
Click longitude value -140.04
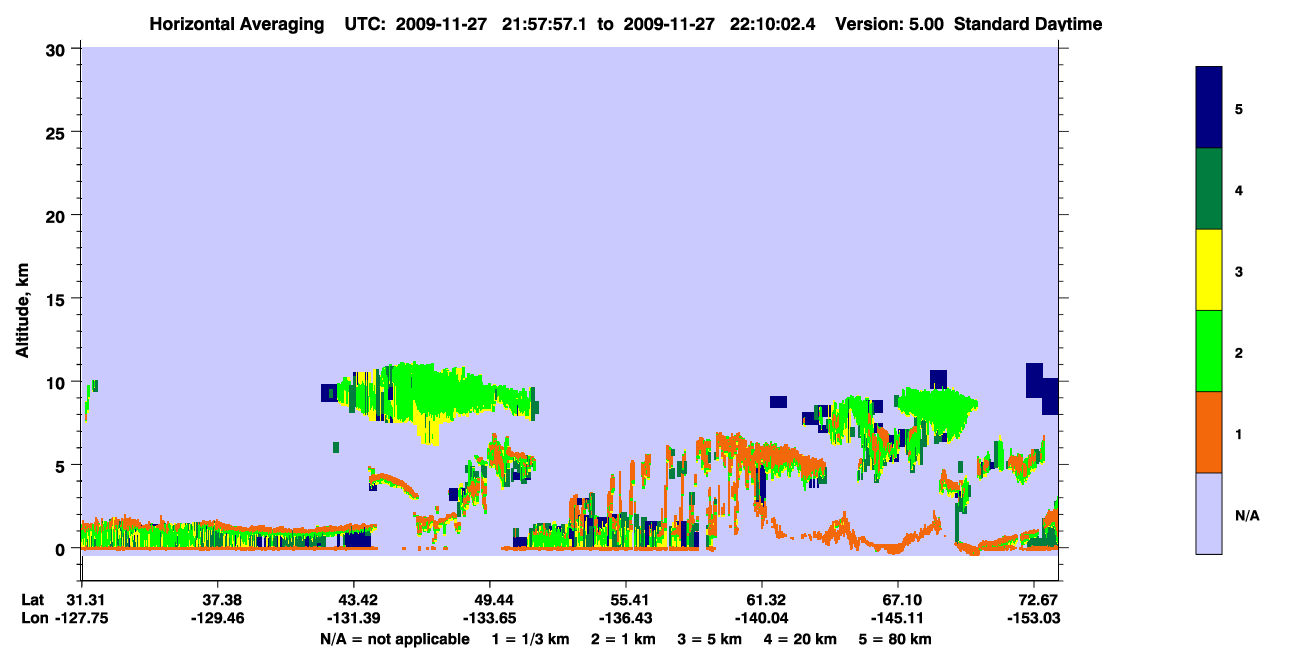point(762,619)
